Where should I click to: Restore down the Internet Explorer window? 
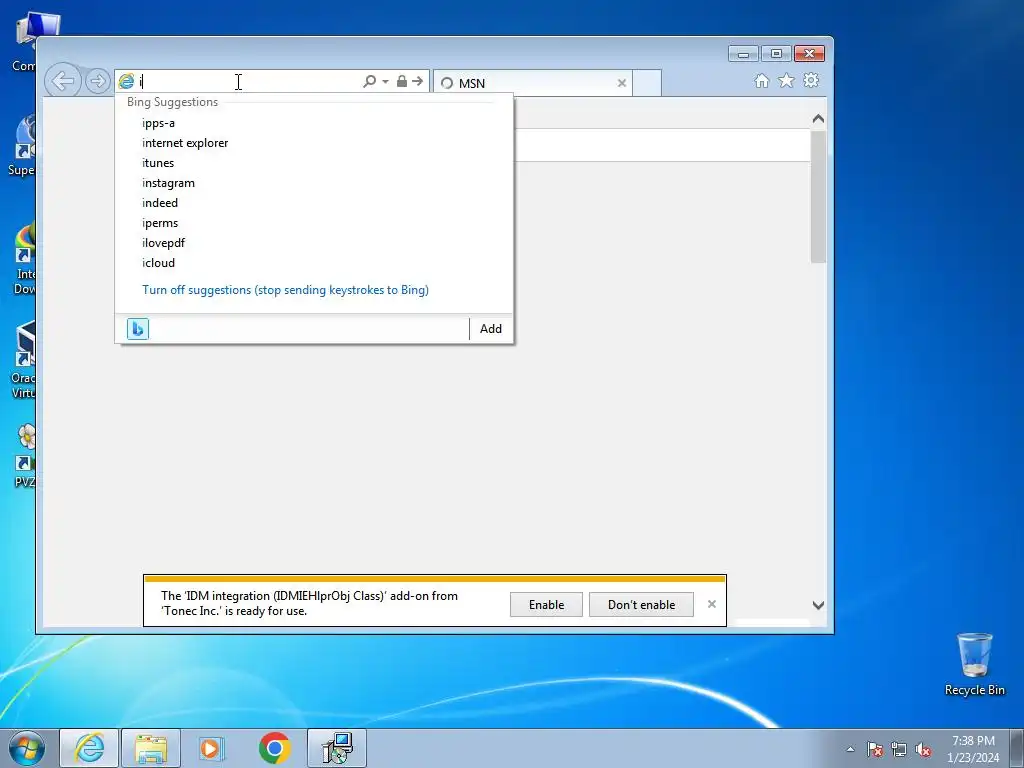click(x=776, y=54)
